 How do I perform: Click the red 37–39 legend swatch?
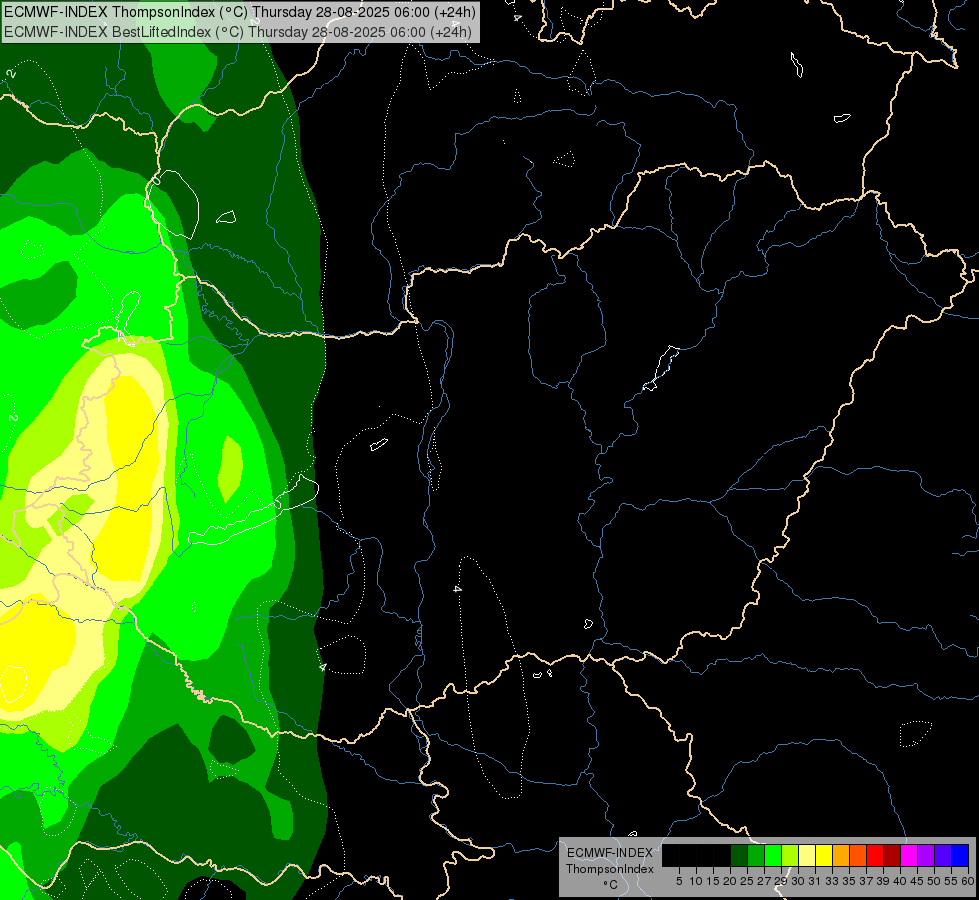[x=875, y=855]
